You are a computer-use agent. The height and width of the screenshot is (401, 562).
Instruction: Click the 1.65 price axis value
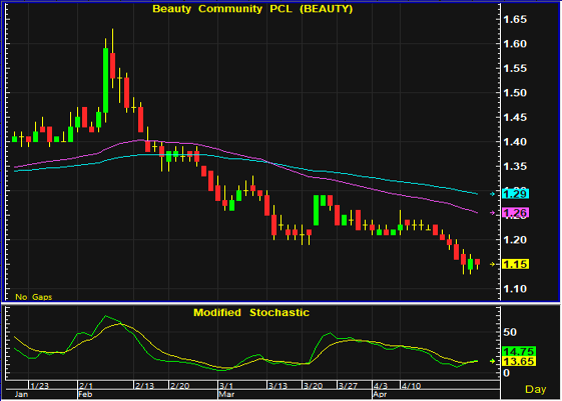[x=515, y=19]
